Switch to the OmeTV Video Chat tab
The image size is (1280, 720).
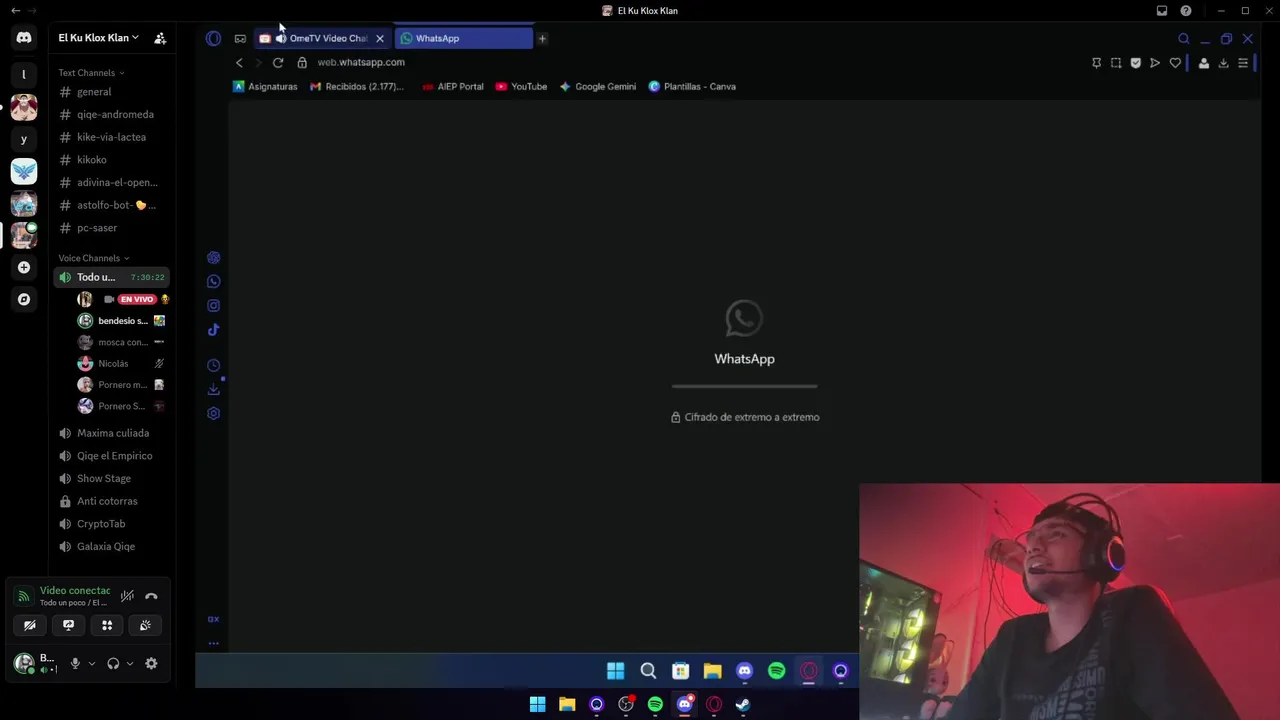[322, 38]
